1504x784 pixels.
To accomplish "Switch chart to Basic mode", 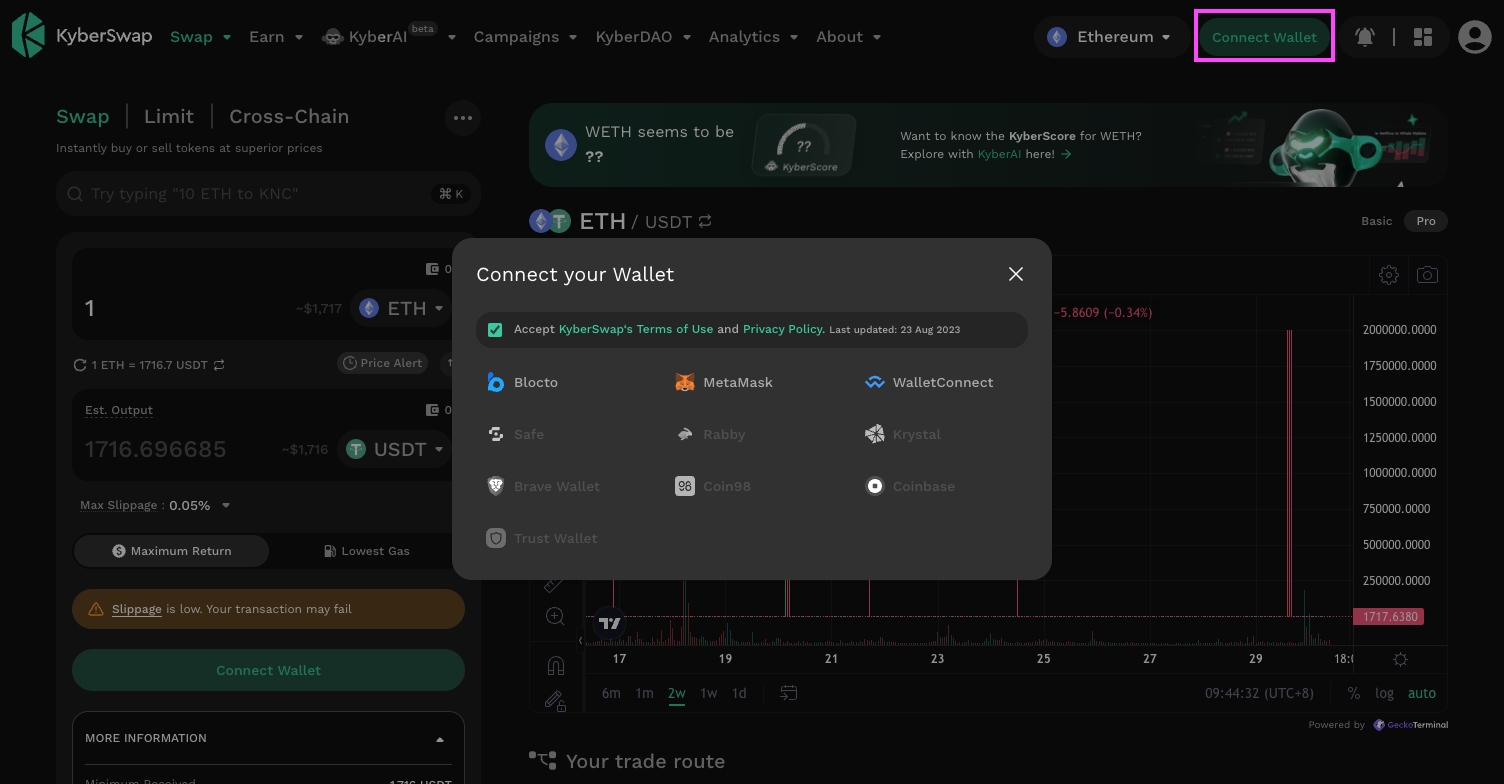I will pos(1376,221).
